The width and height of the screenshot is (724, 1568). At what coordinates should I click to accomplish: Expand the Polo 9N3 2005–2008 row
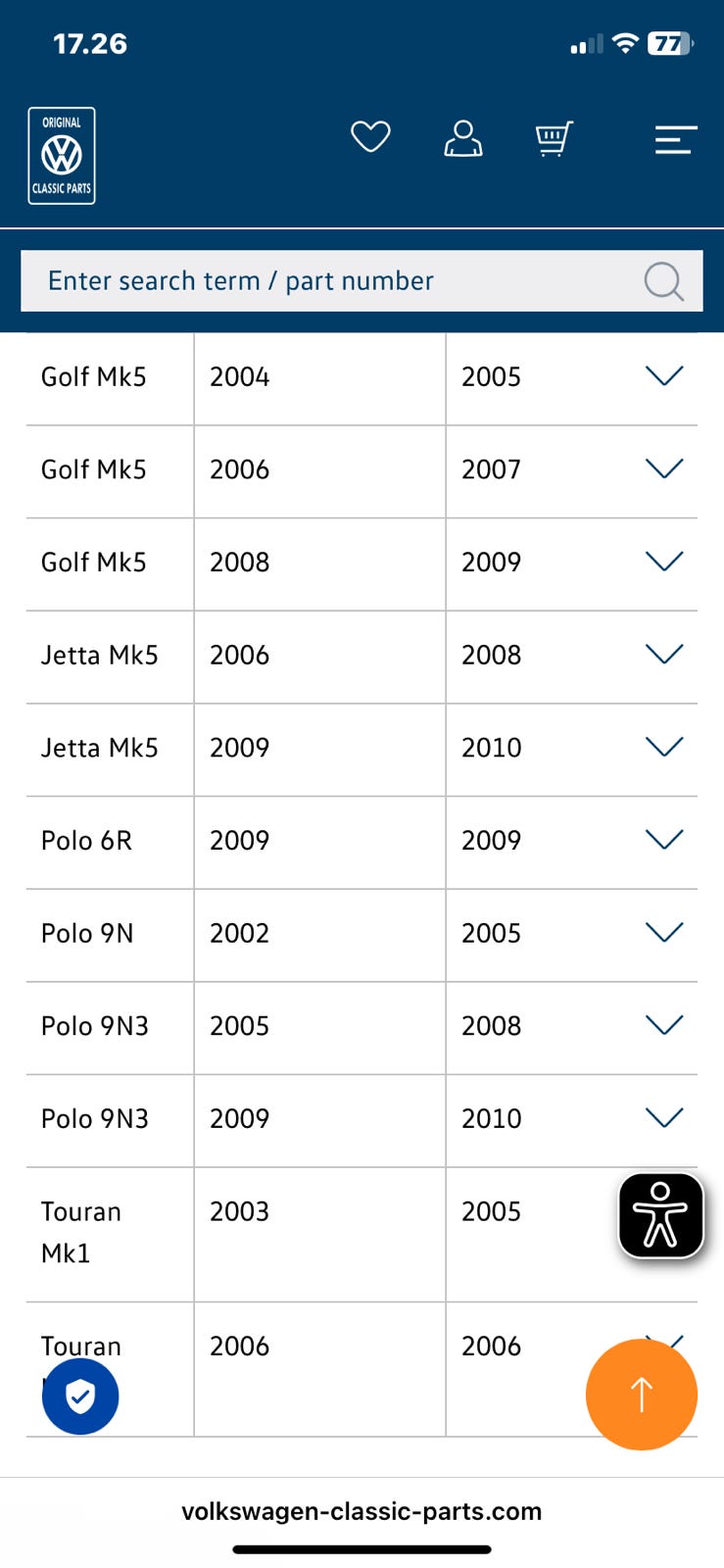point(664,1025)
